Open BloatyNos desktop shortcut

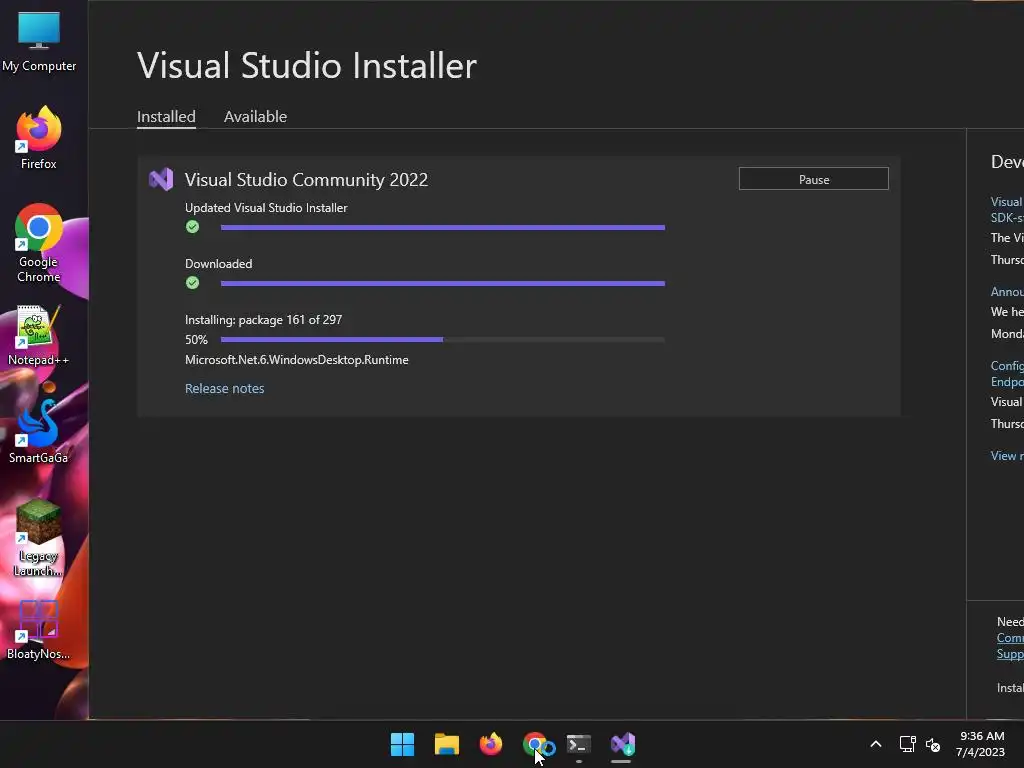coord(38,630)
